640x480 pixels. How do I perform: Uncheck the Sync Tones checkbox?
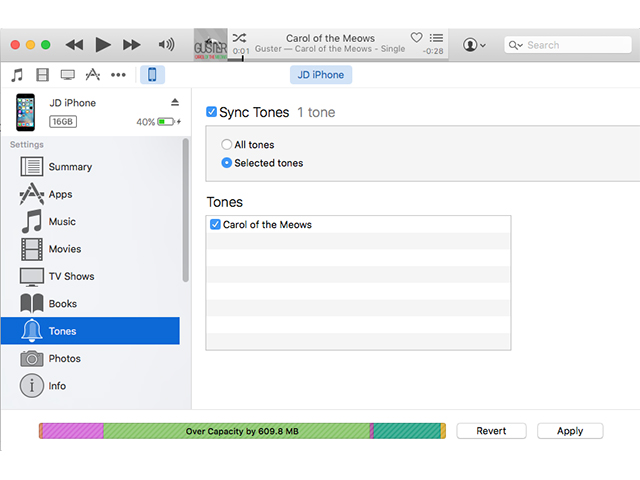(x=211, y=112)
